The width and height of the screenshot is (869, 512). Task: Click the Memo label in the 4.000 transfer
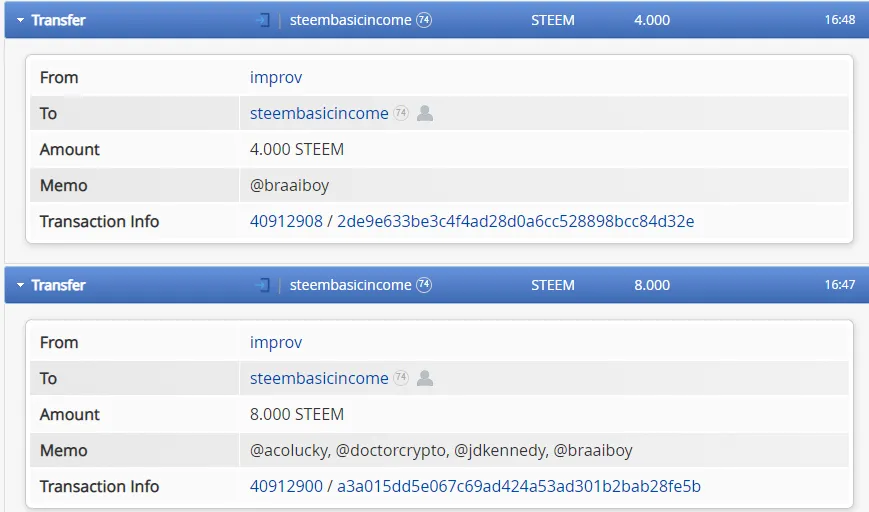pos(63,186)
